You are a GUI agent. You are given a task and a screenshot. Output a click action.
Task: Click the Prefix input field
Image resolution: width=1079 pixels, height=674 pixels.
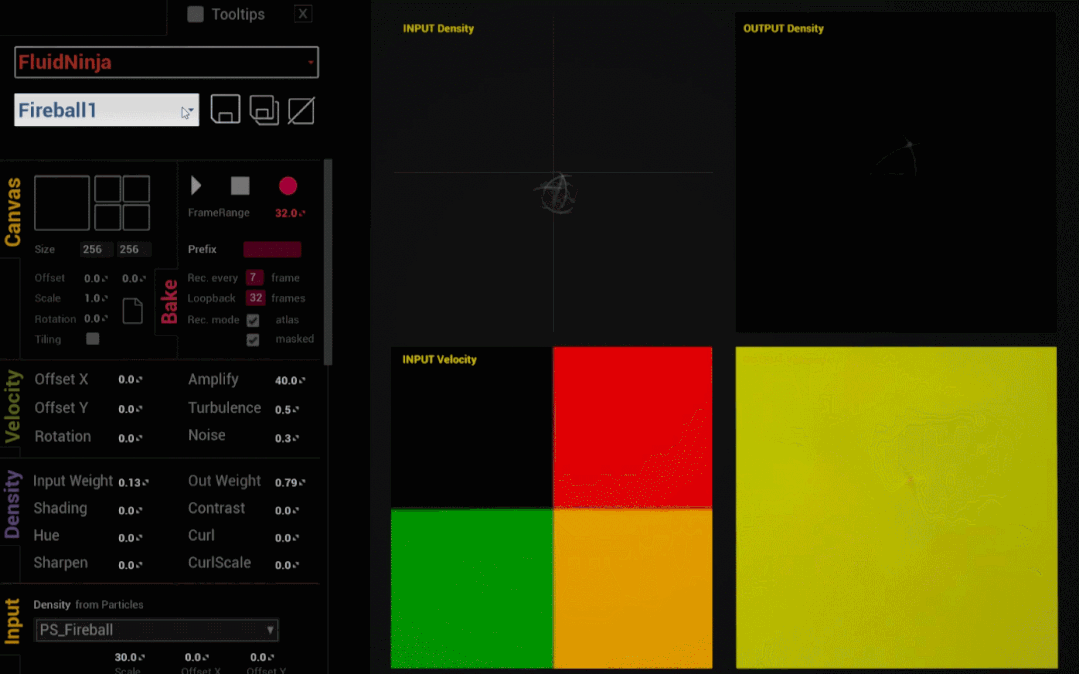[272, 249]
